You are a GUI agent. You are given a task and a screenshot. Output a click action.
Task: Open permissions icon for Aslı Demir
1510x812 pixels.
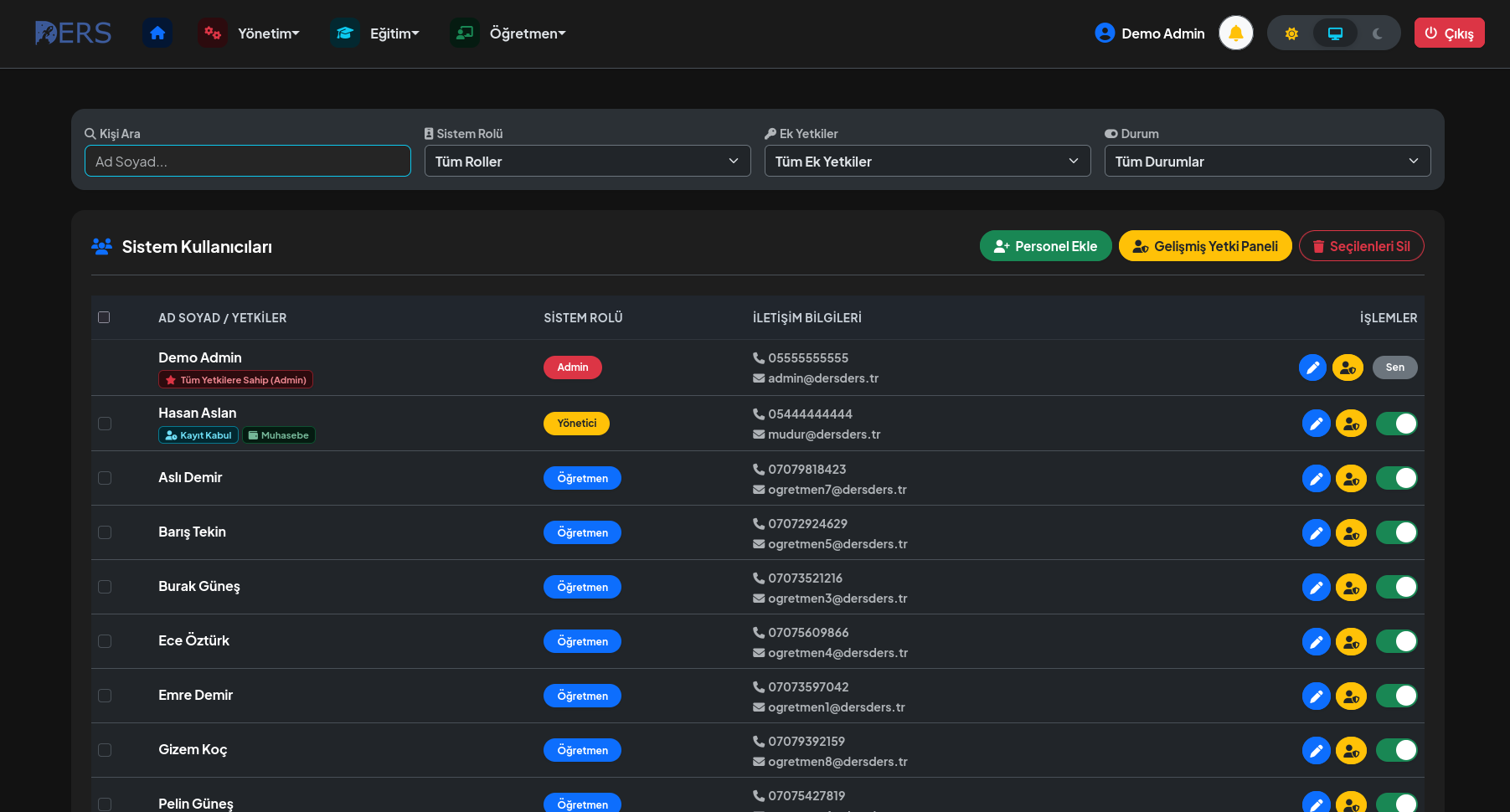1351,478
